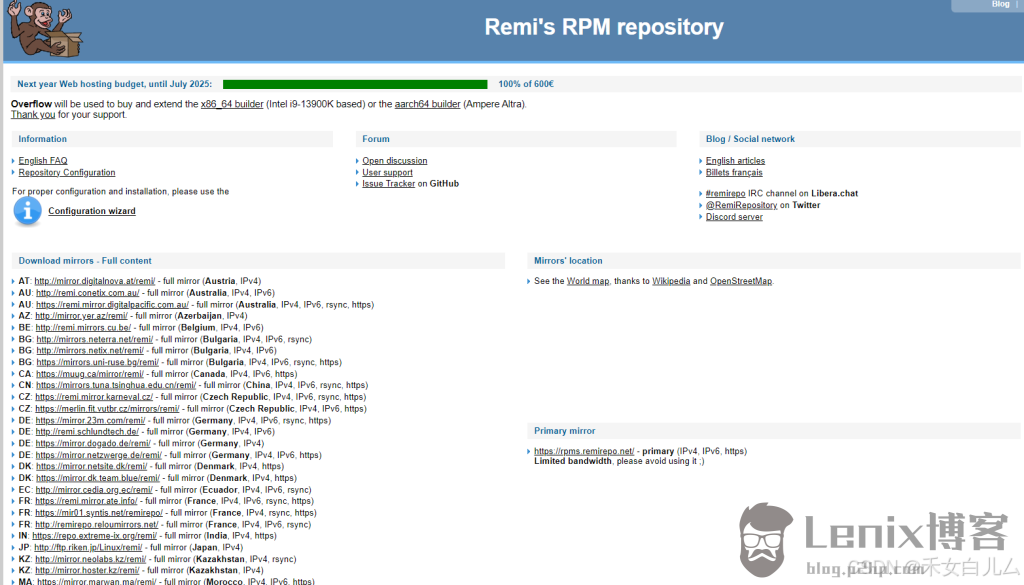
Task: Open the Blog tab at top right
Action: [1000, 5]
